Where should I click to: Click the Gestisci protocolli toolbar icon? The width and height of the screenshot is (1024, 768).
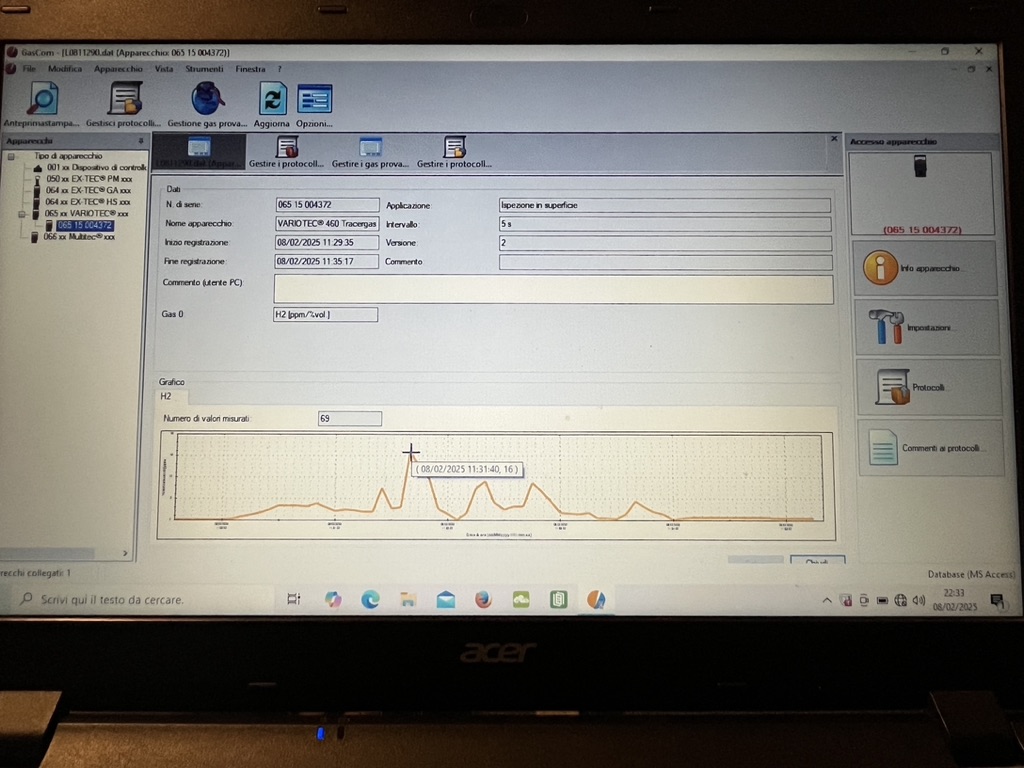pyautogui.click(x=125, y=100)
